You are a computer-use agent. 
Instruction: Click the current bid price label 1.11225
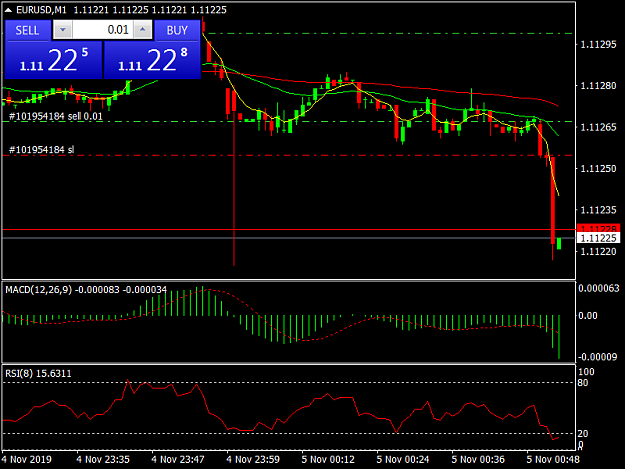pos(598,238)
